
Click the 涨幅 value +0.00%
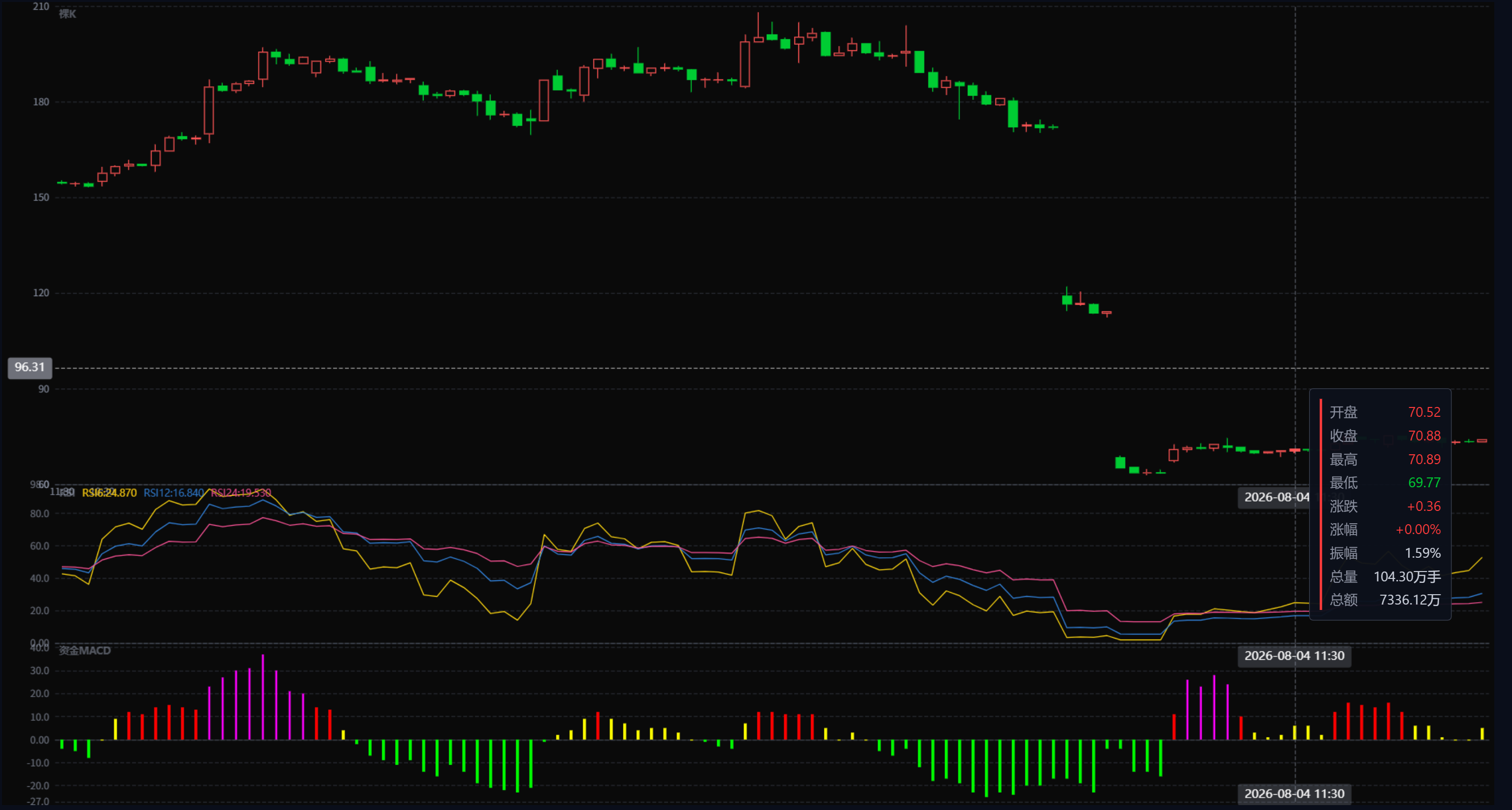[1417, 530]
